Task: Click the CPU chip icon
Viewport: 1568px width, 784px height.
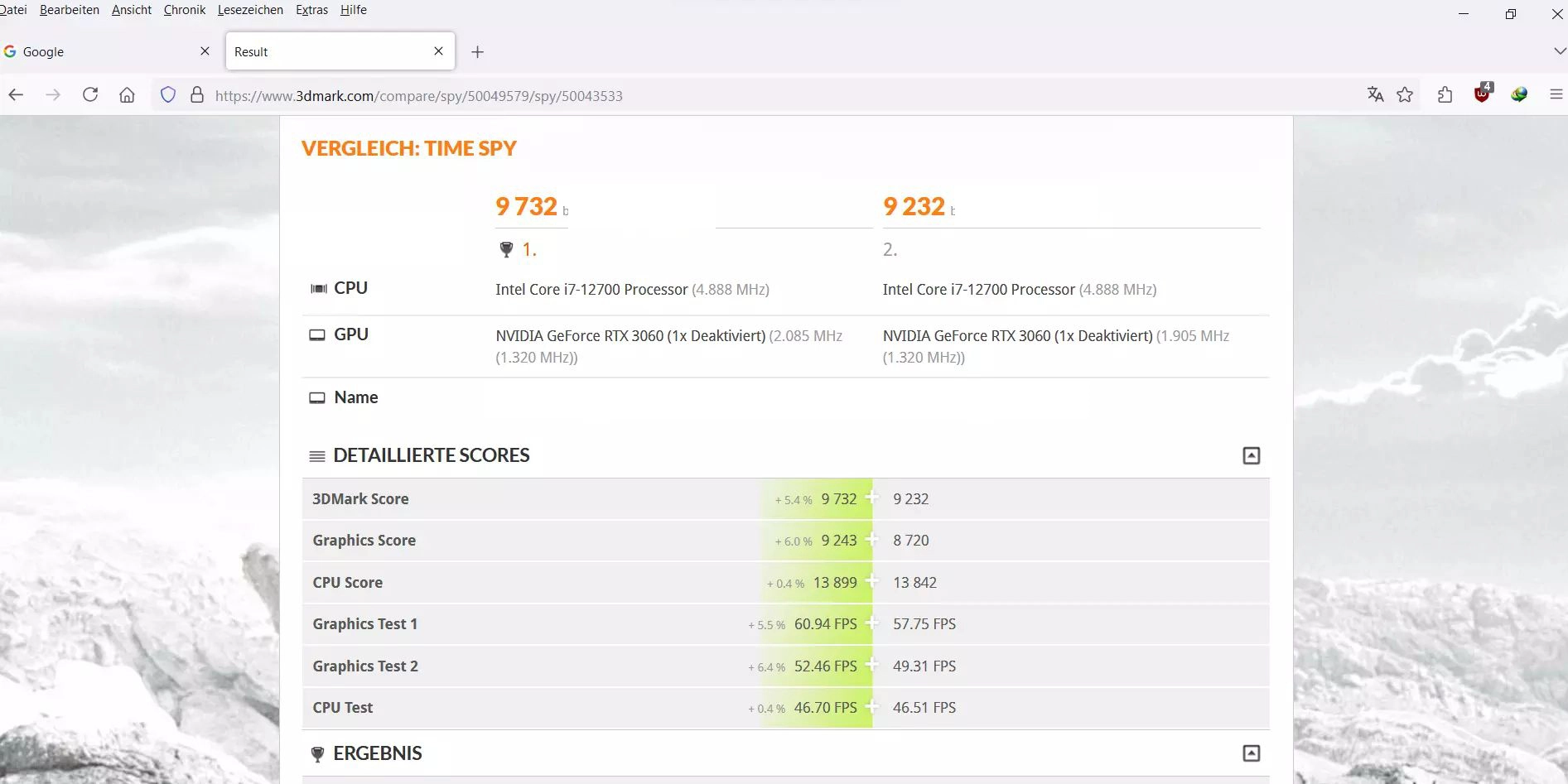Action: pyautogui.click(x=318, y=289)
